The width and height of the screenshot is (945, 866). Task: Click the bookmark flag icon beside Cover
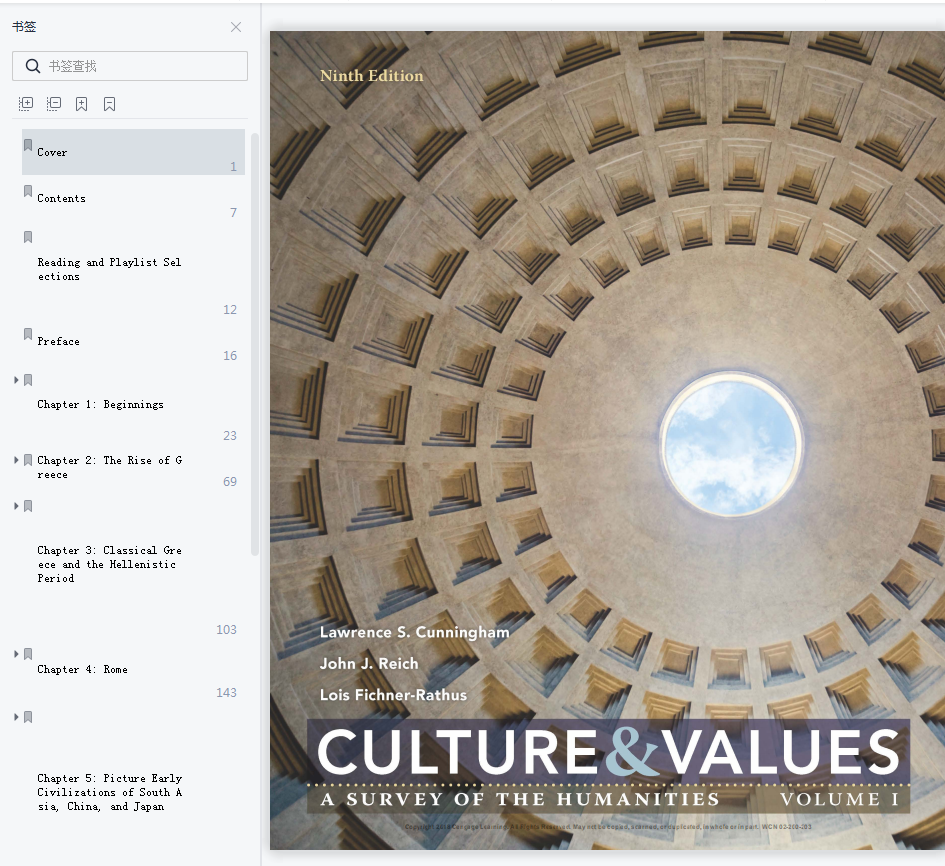[28, 145]
